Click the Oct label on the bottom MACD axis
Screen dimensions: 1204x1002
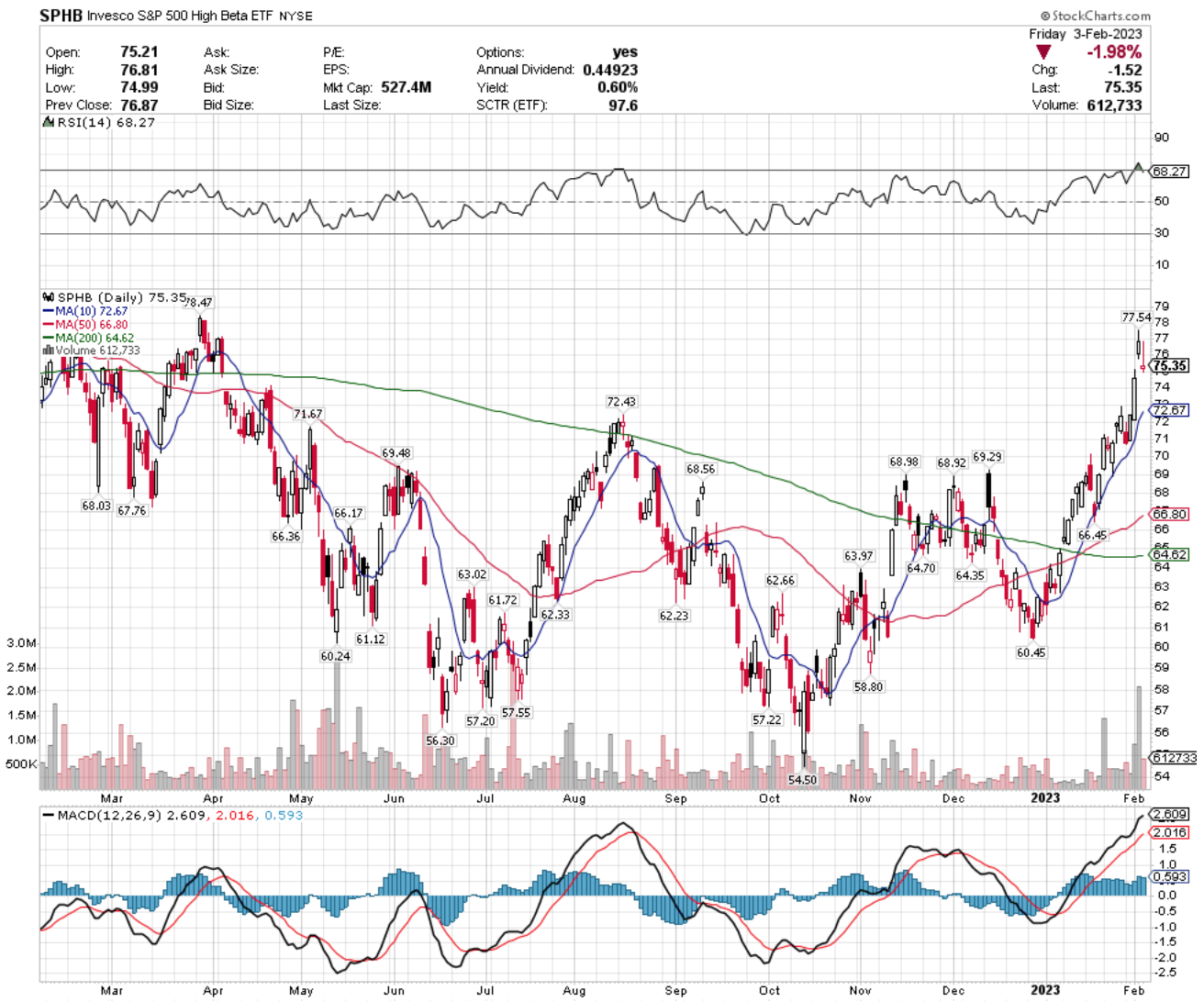[x=769, y=990]
